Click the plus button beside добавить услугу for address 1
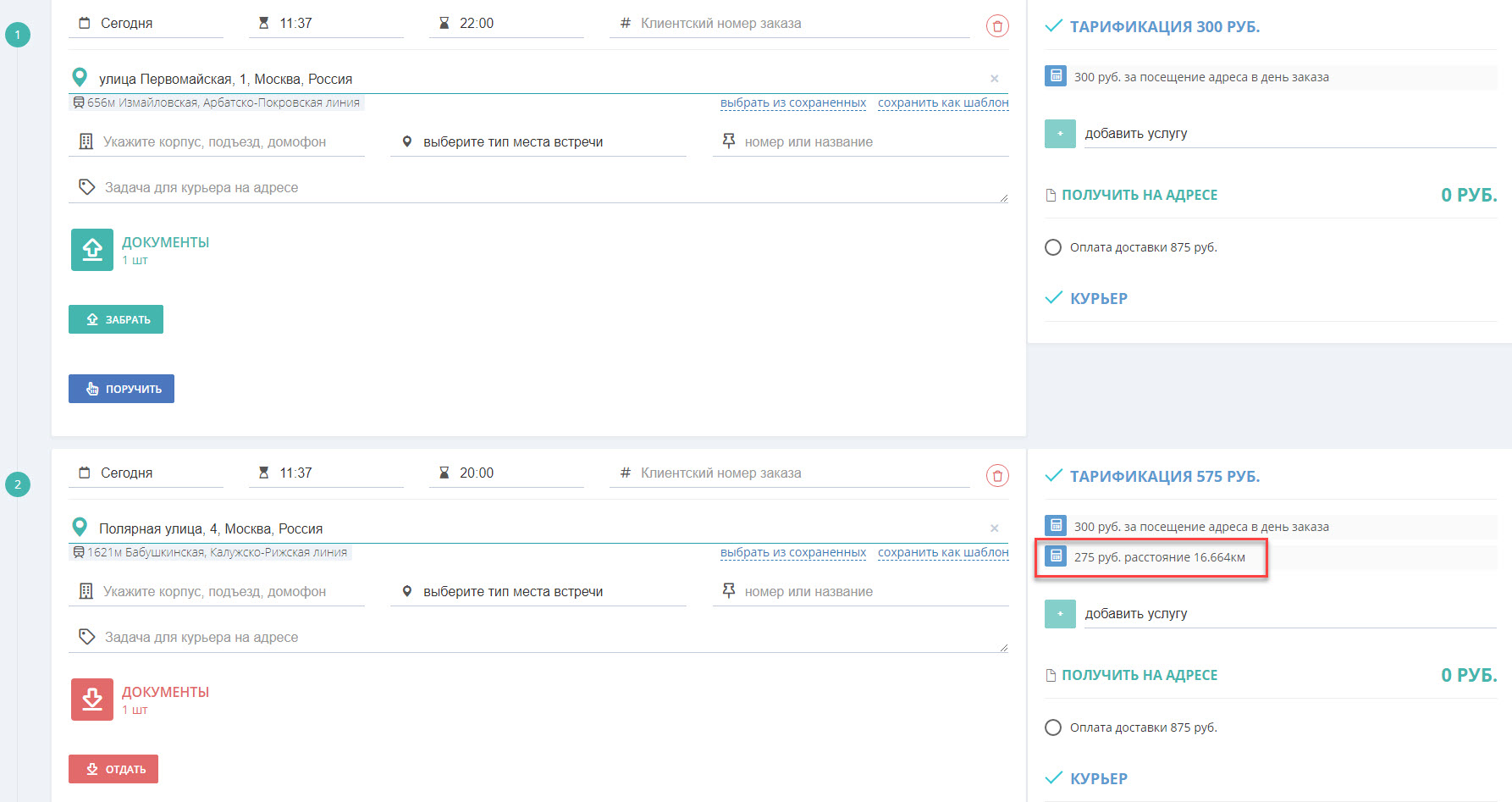The width and height of the screenshot is (1512, 802). pos(1060,134)
